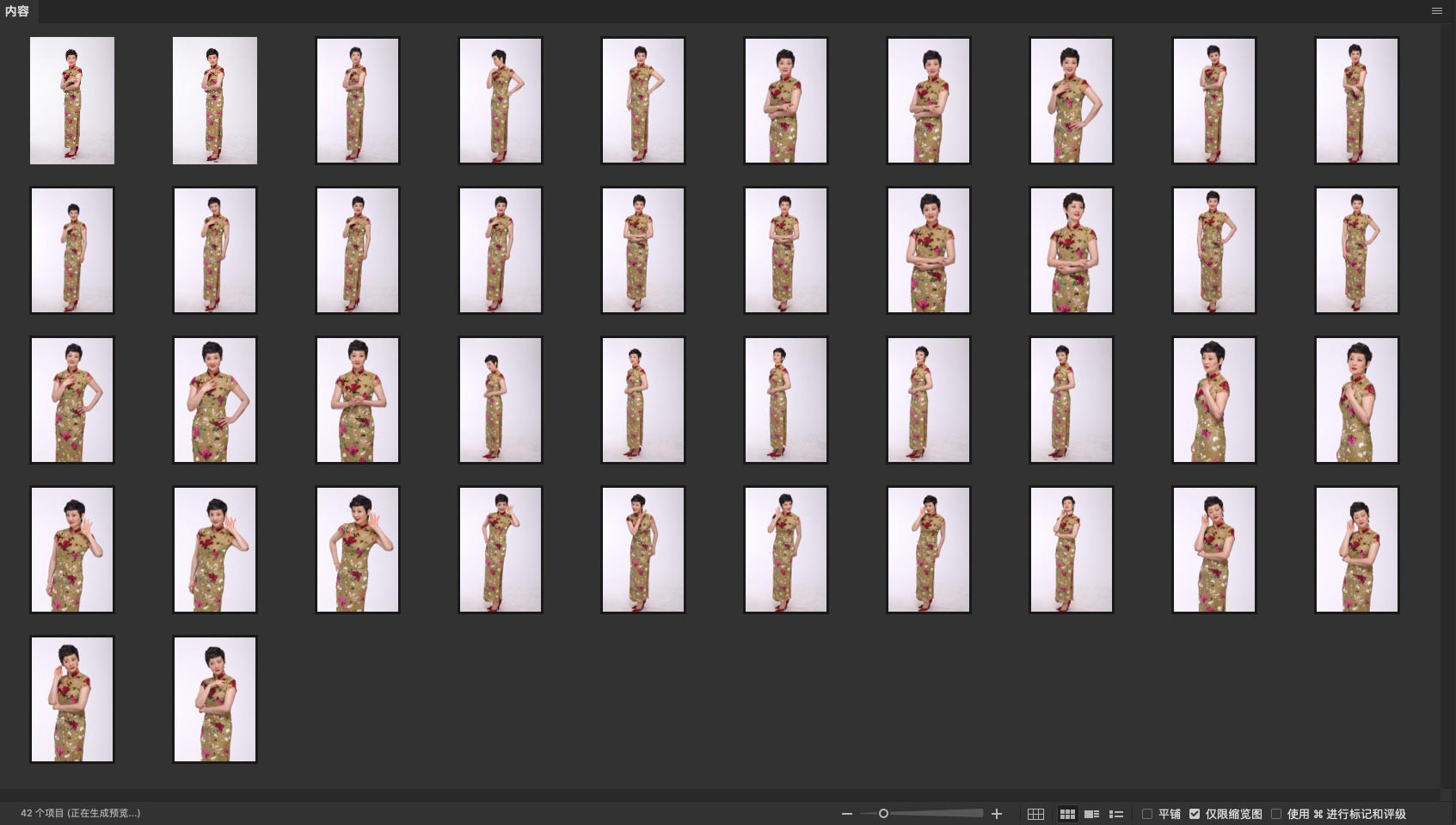Image resolution: width=1456 pixels, height=825 pixels.
Task: Select the 内容 panel tab
Action: point(17,11)
